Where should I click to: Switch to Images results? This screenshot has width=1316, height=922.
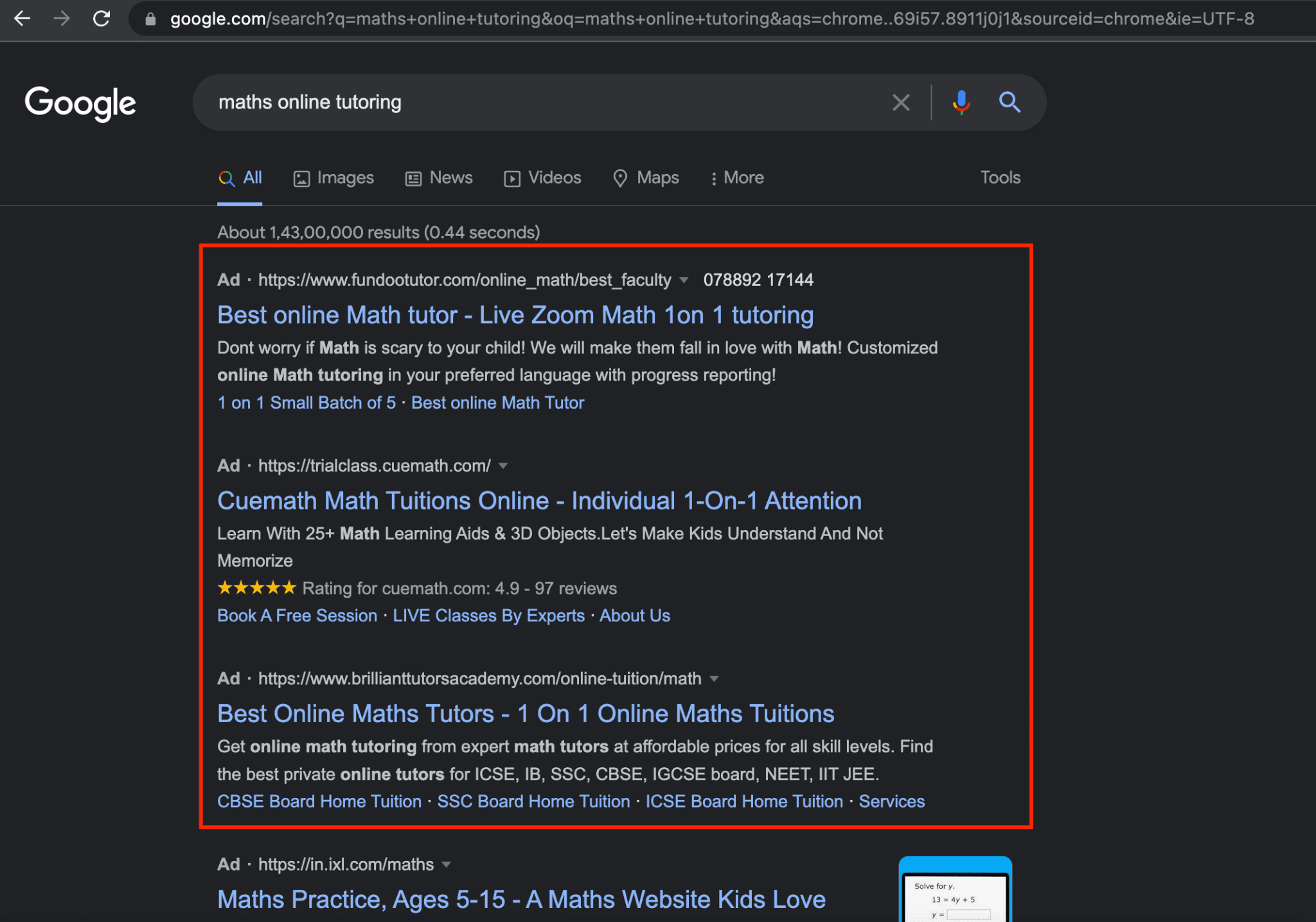[333, 178]
